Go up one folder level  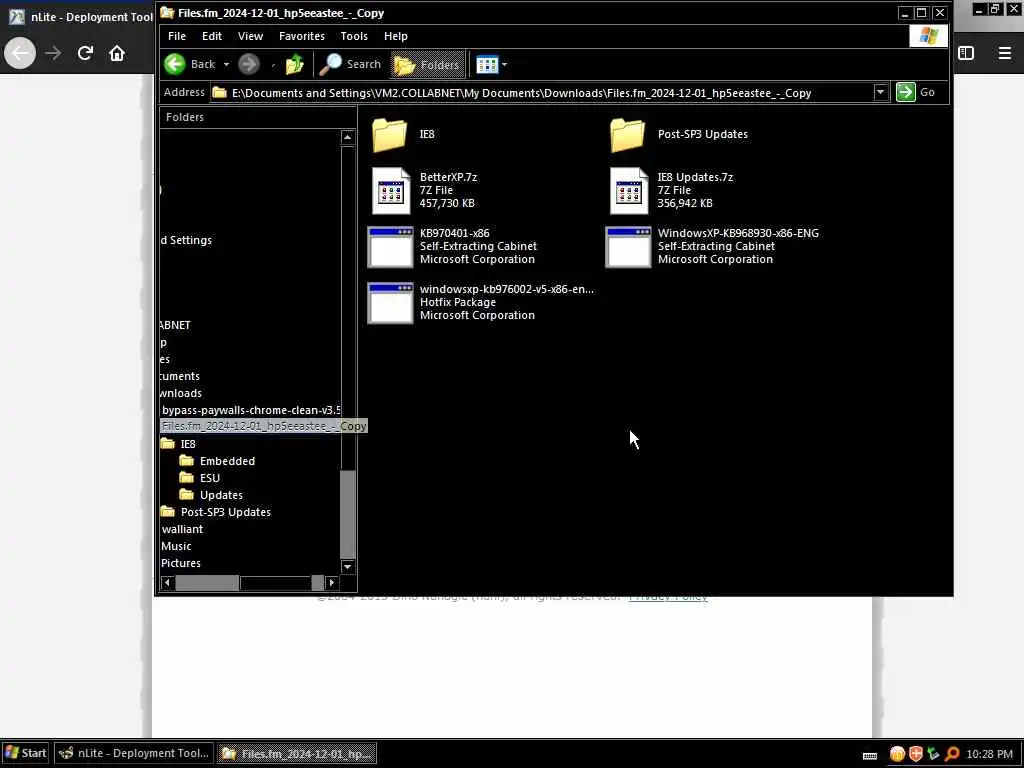tap(295, 64)
